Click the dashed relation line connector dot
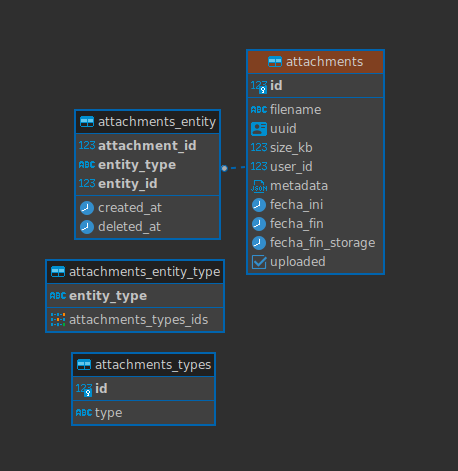Image resolution: width=458 pixels, height=471 pixels. point(224,168)
